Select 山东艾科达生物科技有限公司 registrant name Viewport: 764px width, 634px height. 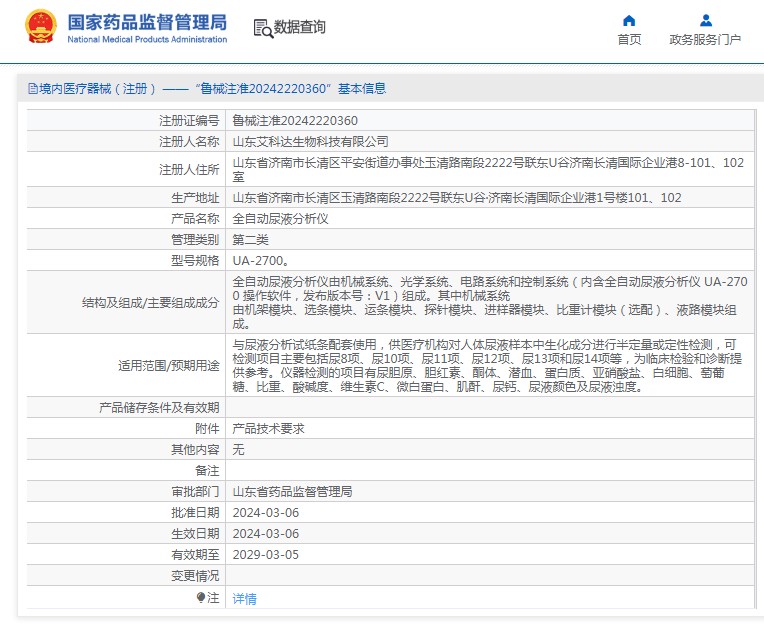tap(310, 141)
